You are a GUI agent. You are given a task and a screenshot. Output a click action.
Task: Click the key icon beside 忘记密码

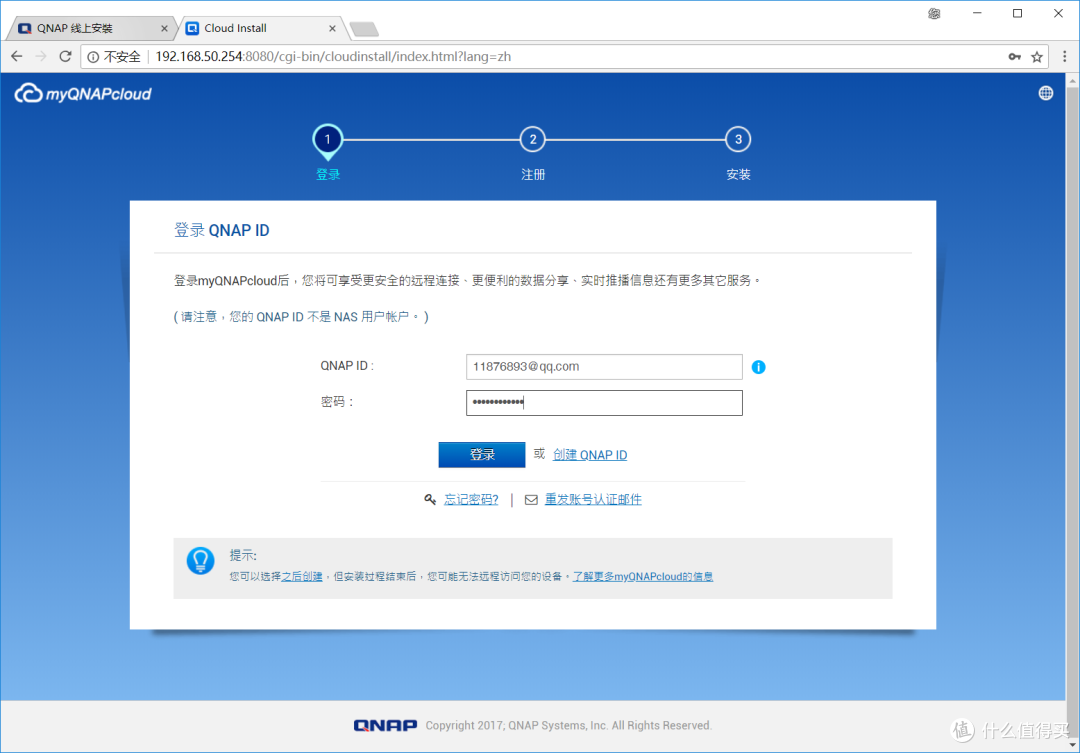pyautogui.click(x=430, y=499)
